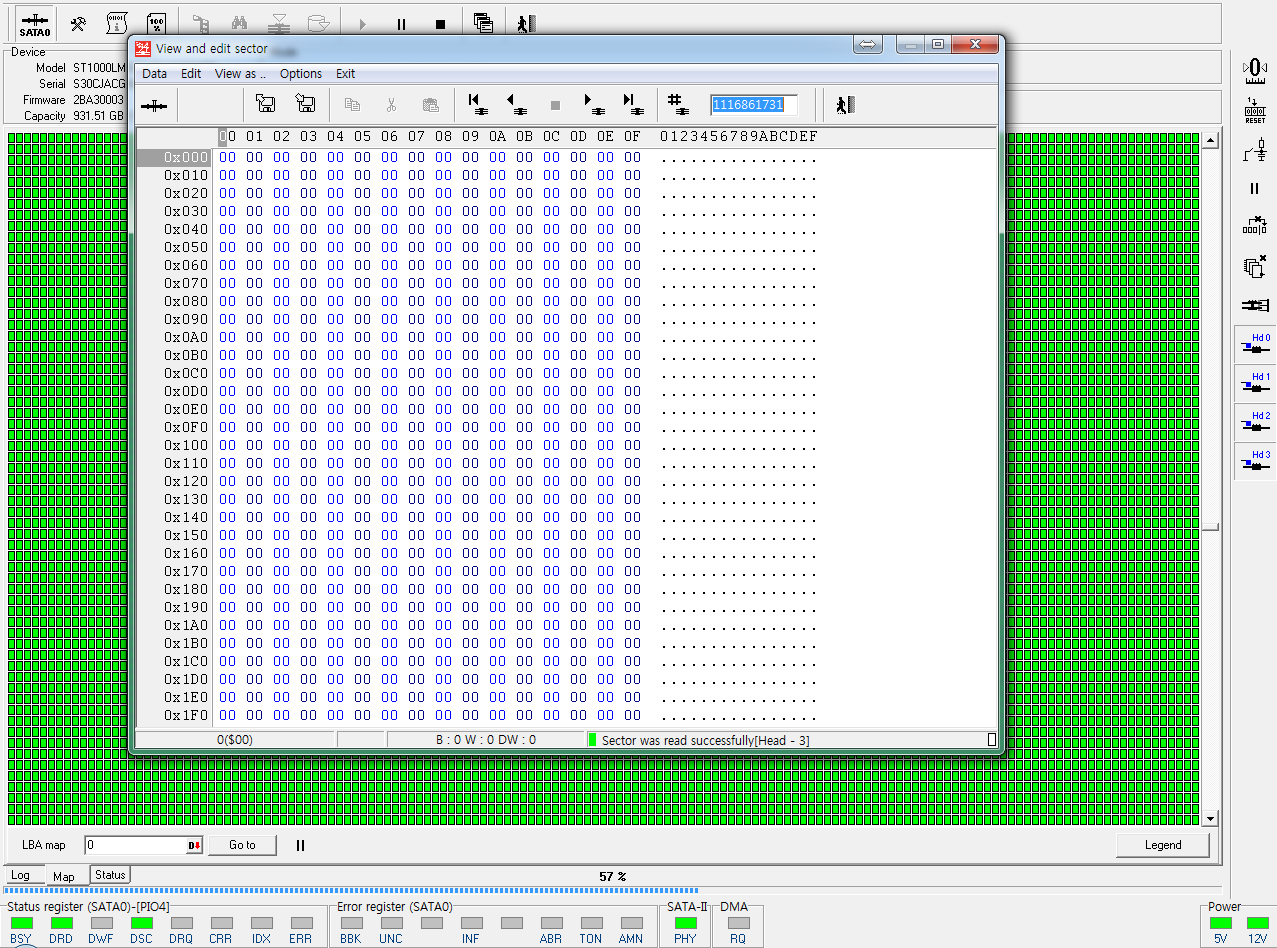Viewport: 1277px width, 948px height.
Task: Click the go-to-first-sector navigation icon
Action: pyautogui.click(x=476, y=104)
